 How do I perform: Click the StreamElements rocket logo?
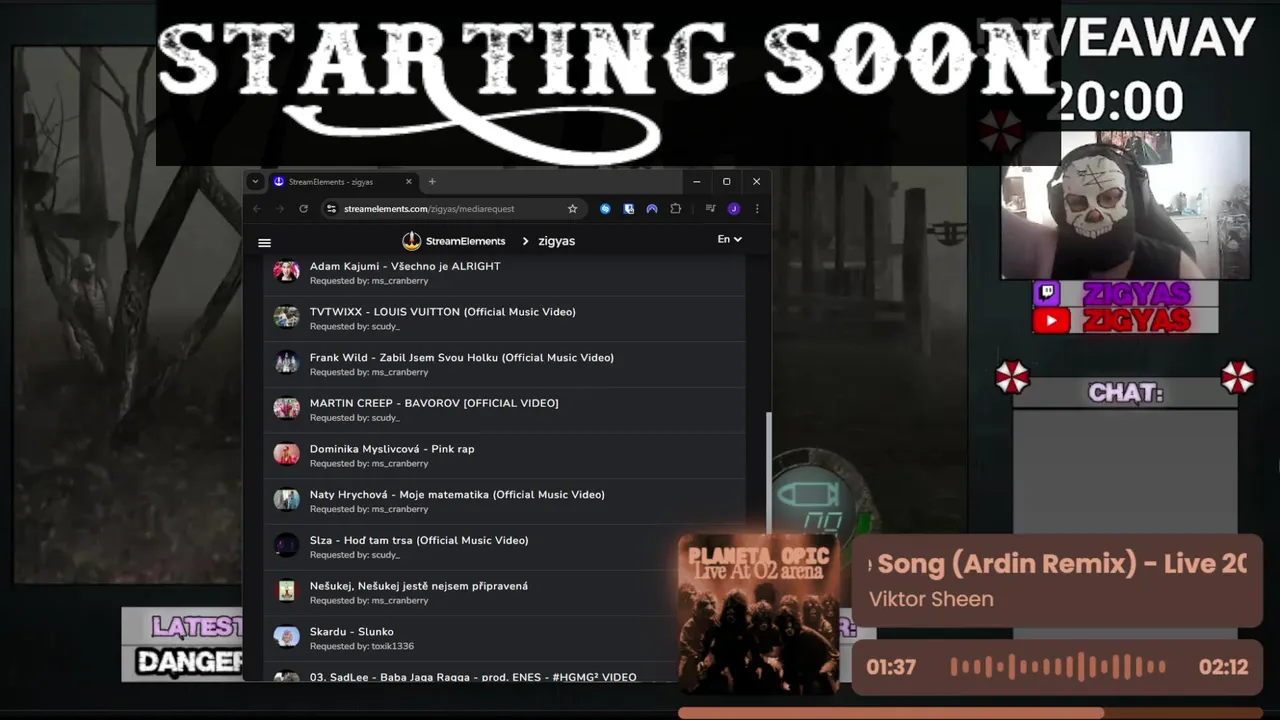click(411, 241)
